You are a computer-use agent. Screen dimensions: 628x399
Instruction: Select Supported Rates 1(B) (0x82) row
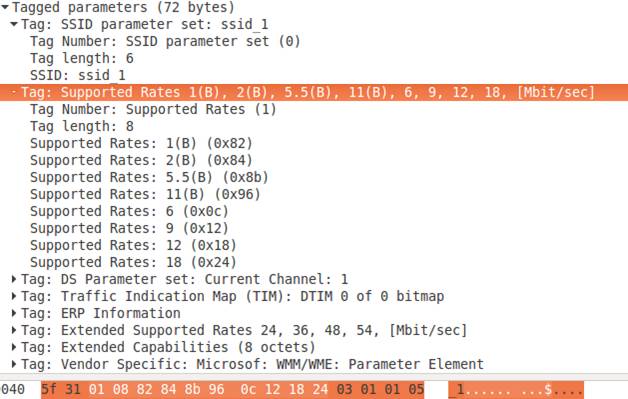[141, 143]
